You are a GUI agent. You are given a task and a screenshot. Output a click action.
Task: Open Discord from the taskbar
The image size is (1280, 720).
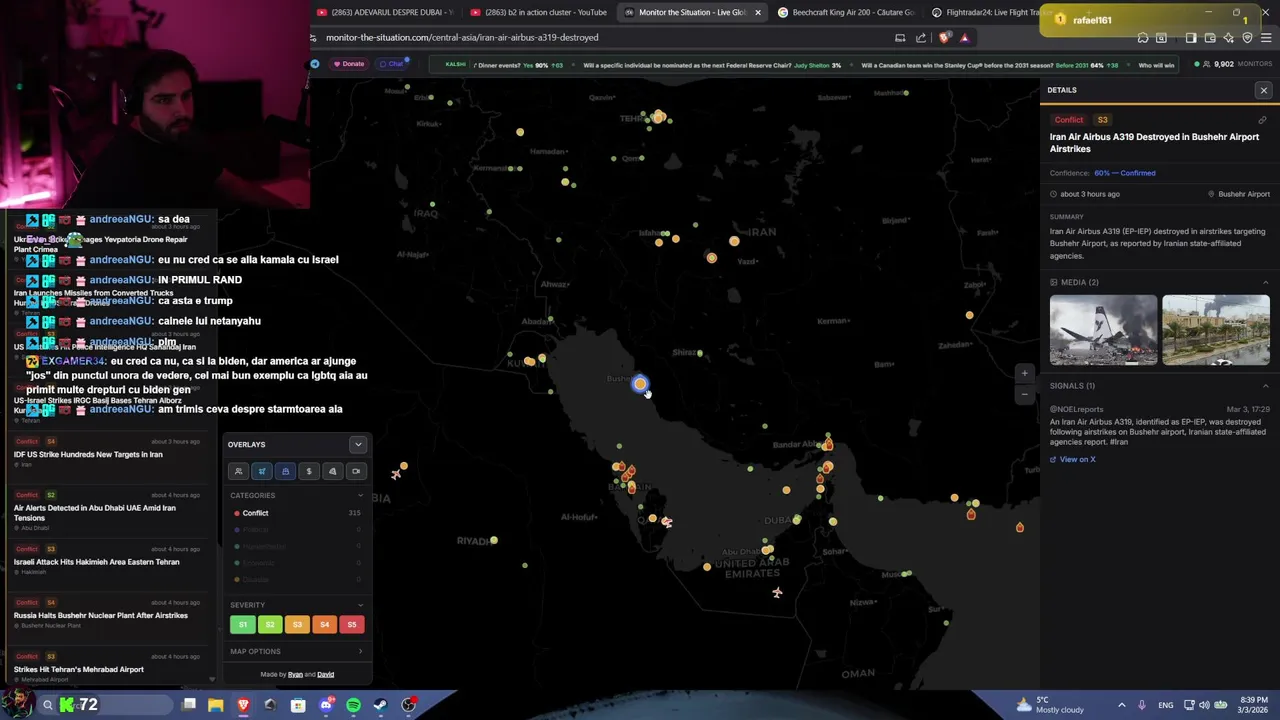326,705
